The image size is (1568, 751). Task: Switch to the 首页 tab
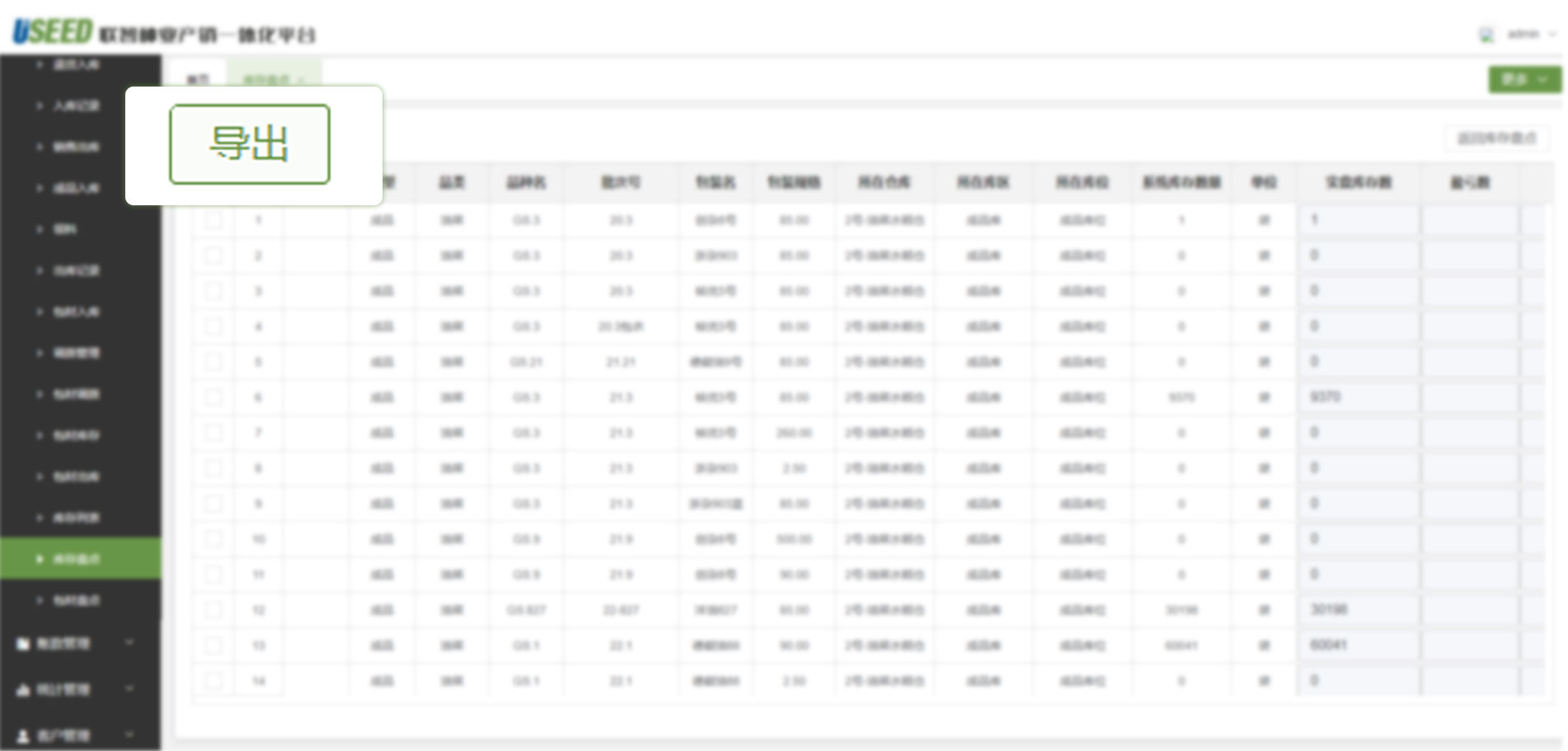click(x=198, y=80)
